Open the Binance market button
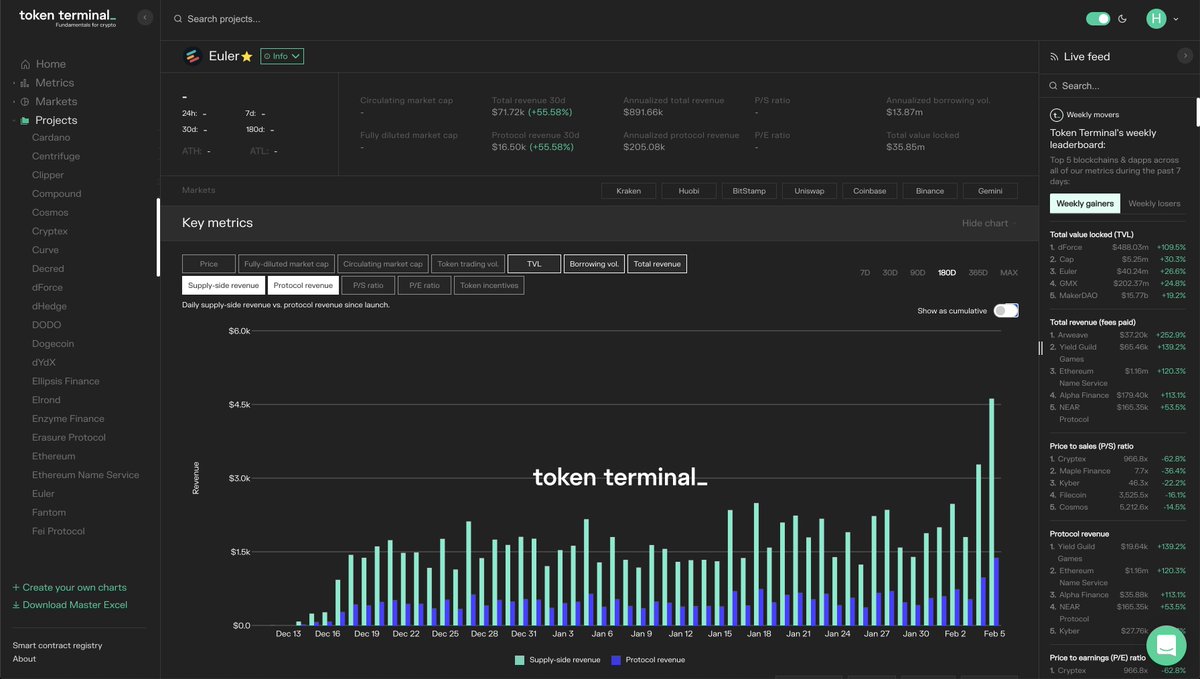The height and width of the screenshot is (679, 1200). pyautogui.click(x=929, y=191)
